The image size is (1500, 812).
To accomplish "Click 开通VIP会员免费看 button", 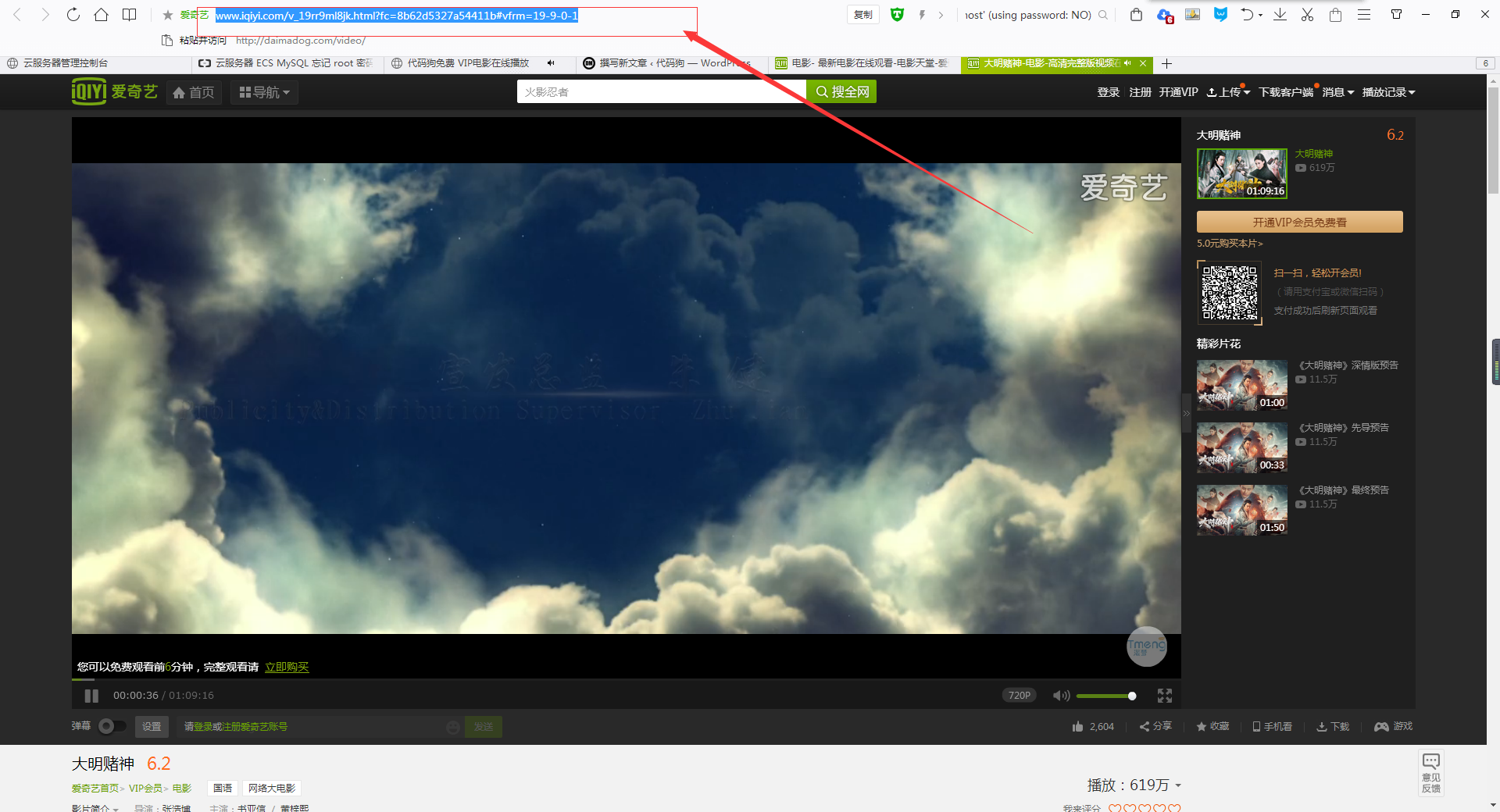I will tap(1300, 222).
